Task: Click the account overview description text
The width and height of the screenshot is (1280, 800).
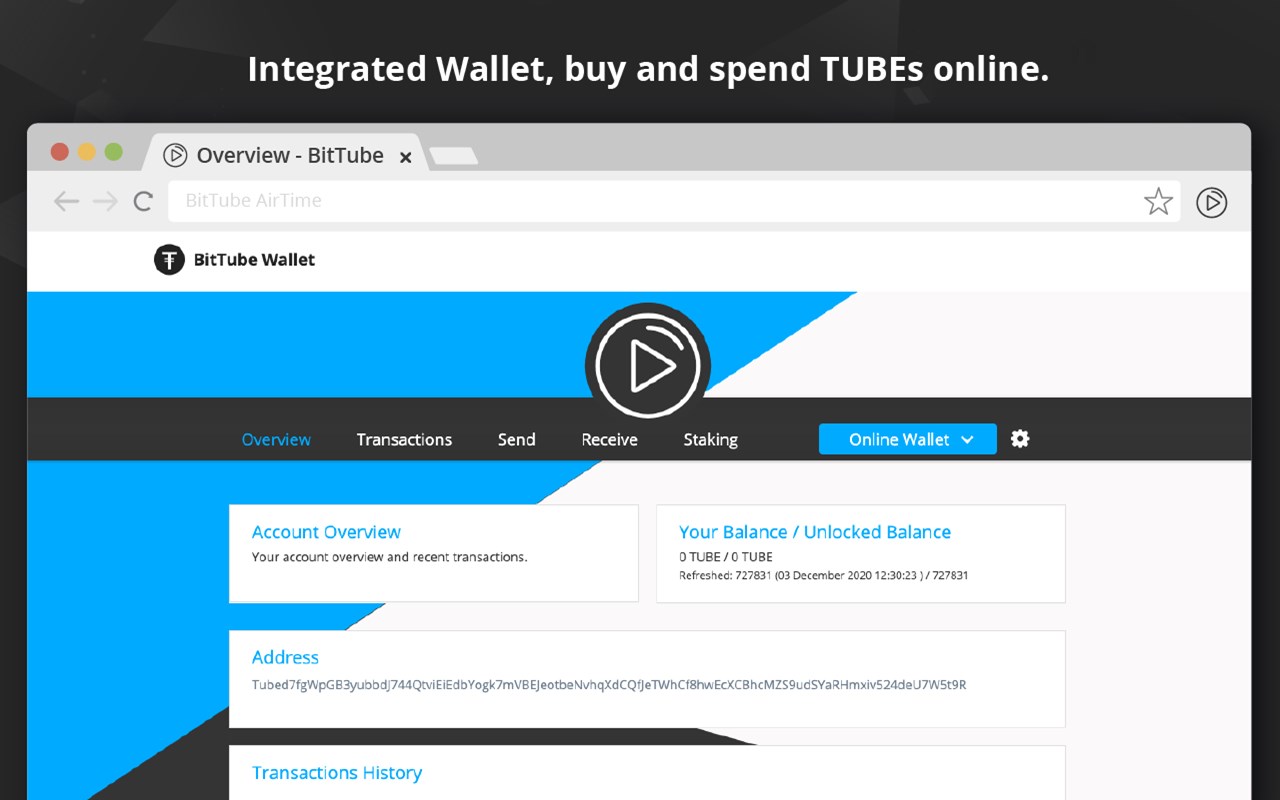Action: 390,557
